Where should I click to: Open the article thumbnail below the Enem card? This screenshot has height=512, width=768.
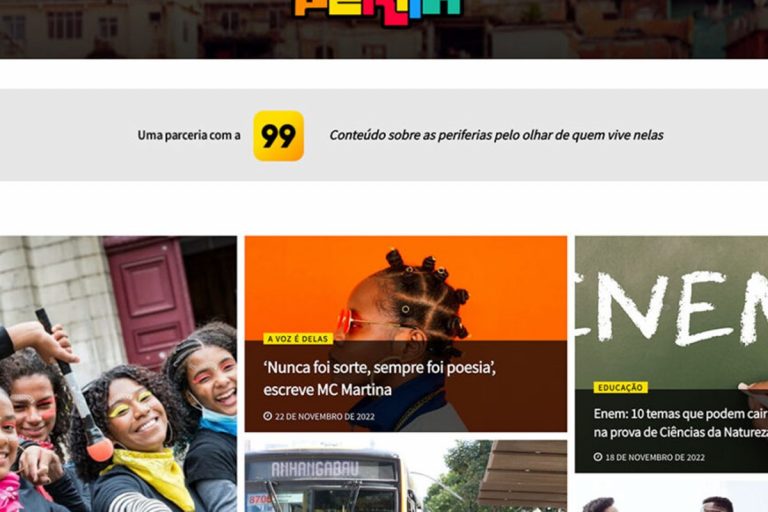click(x=672, y=497)
